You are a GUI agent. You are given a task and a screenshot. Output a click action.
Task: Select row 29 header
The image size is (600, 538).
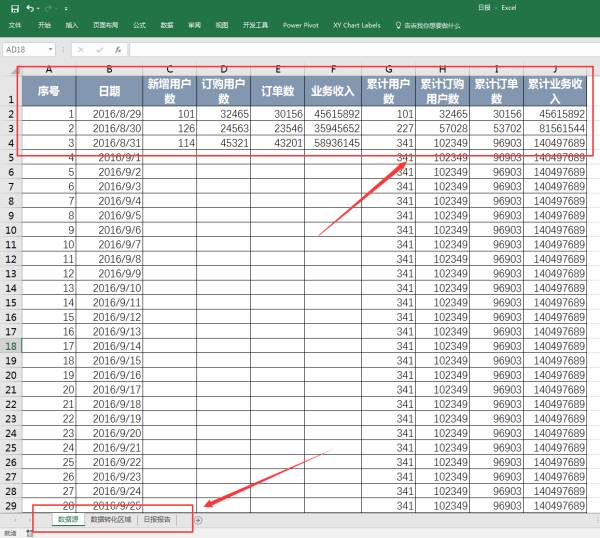[11, 505]
